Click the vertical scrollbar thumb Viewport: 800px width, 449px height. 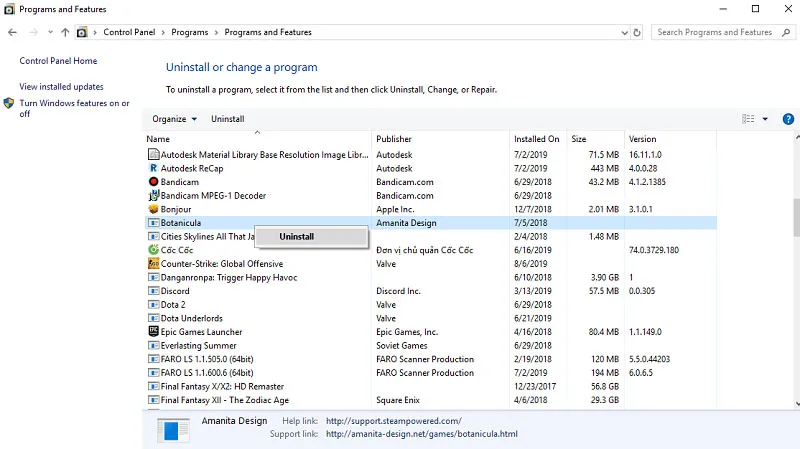[796, 217]
